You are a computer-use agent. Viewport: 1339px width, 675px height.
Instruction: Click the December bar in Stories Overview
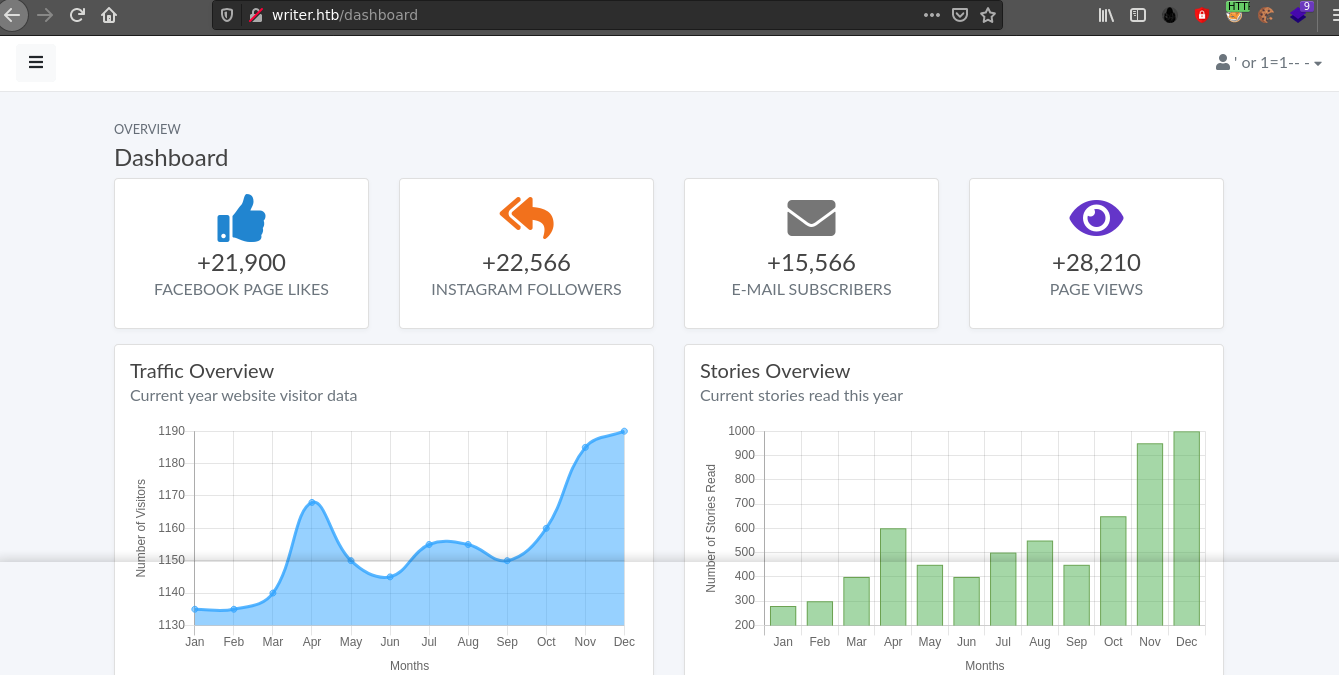(1186, 528)
